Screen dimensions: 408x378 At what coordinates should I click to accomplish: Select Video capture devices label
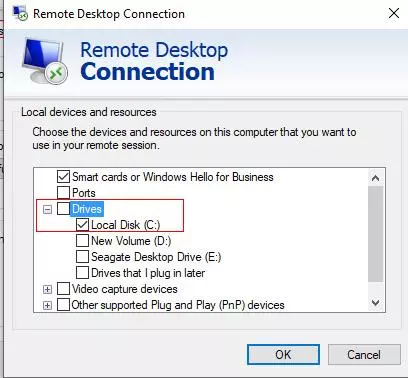pyautogui.click(x=125, y=289)
